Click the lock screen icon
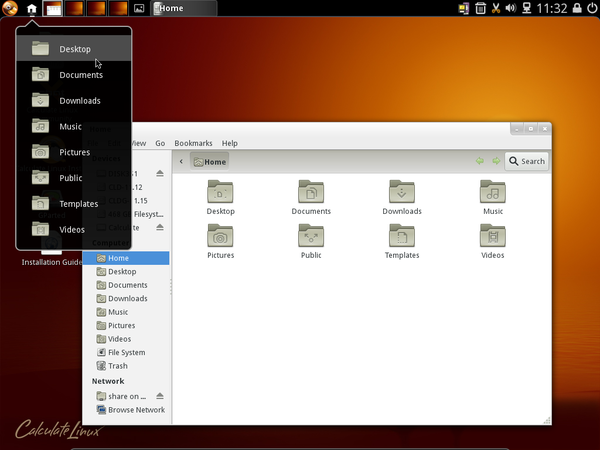The image size is (600, 450). [x=577, y=8]
